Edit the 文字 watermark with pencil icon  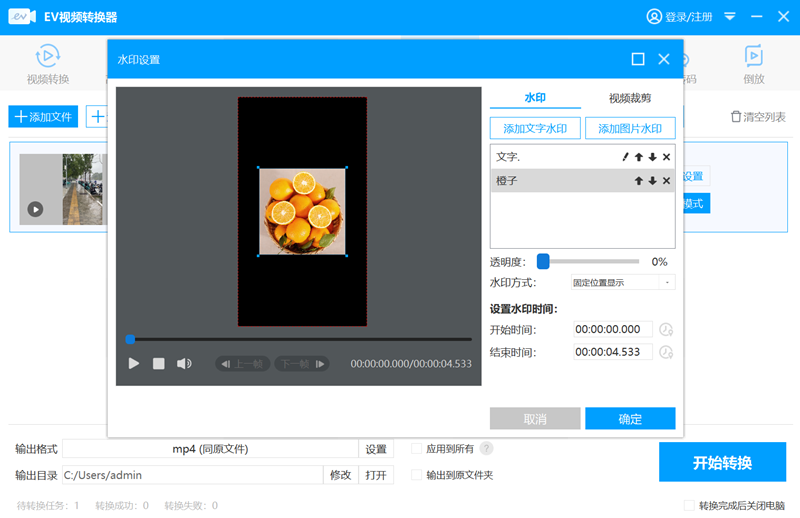pyautogui.click(x=626, y=157)
